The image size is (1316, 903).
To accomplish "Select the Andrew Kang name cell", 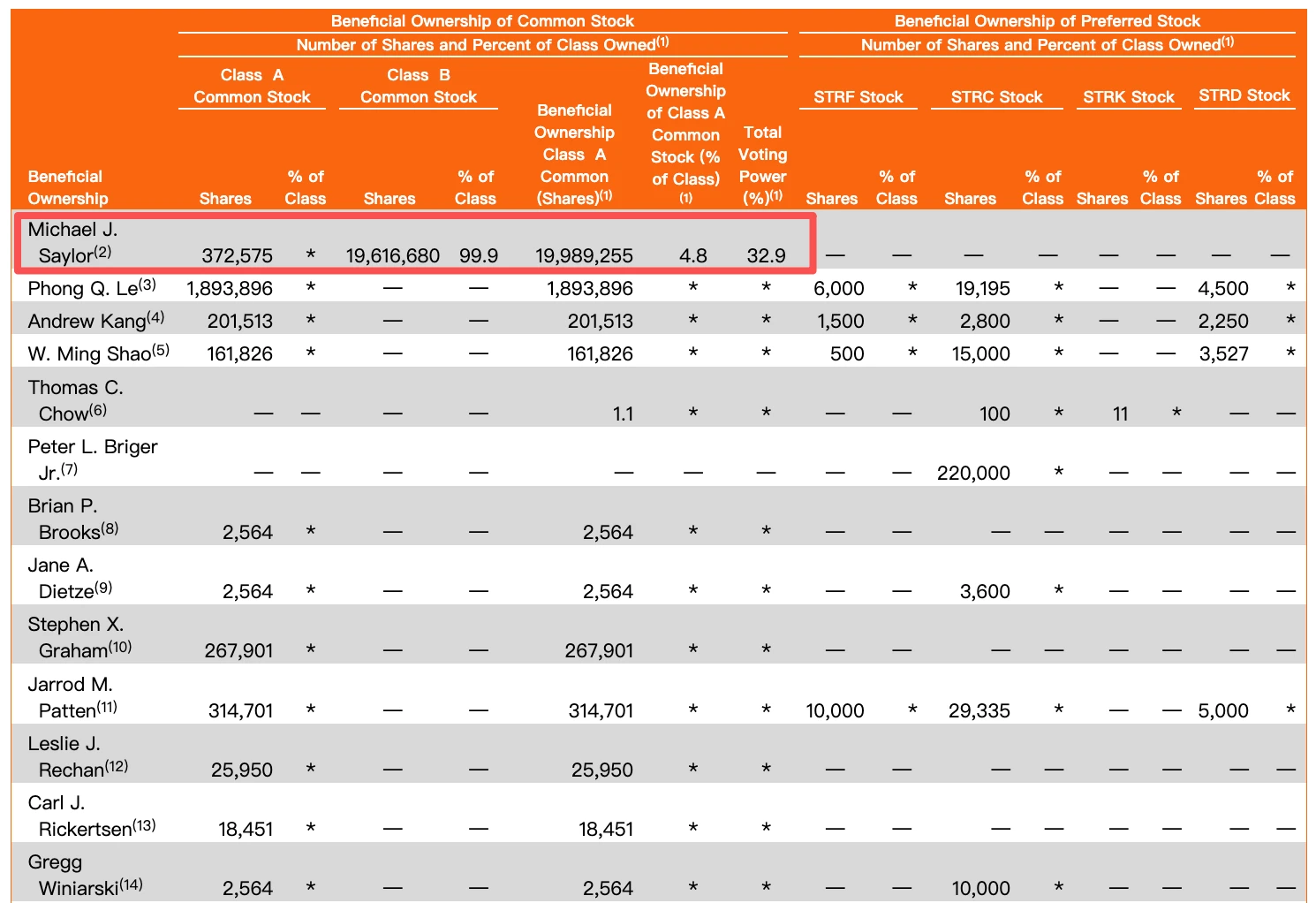I will (x=96, y=320).
